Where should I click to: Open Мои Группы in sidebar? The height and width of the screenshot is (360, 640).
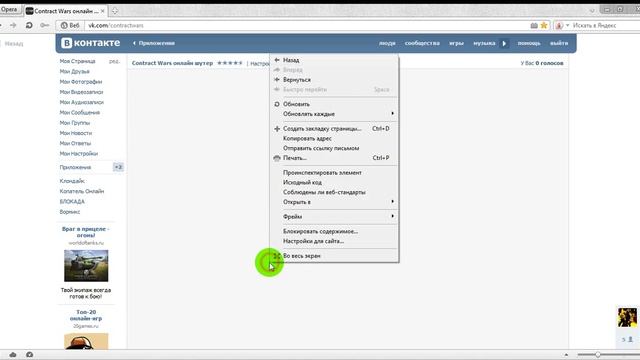75,122
